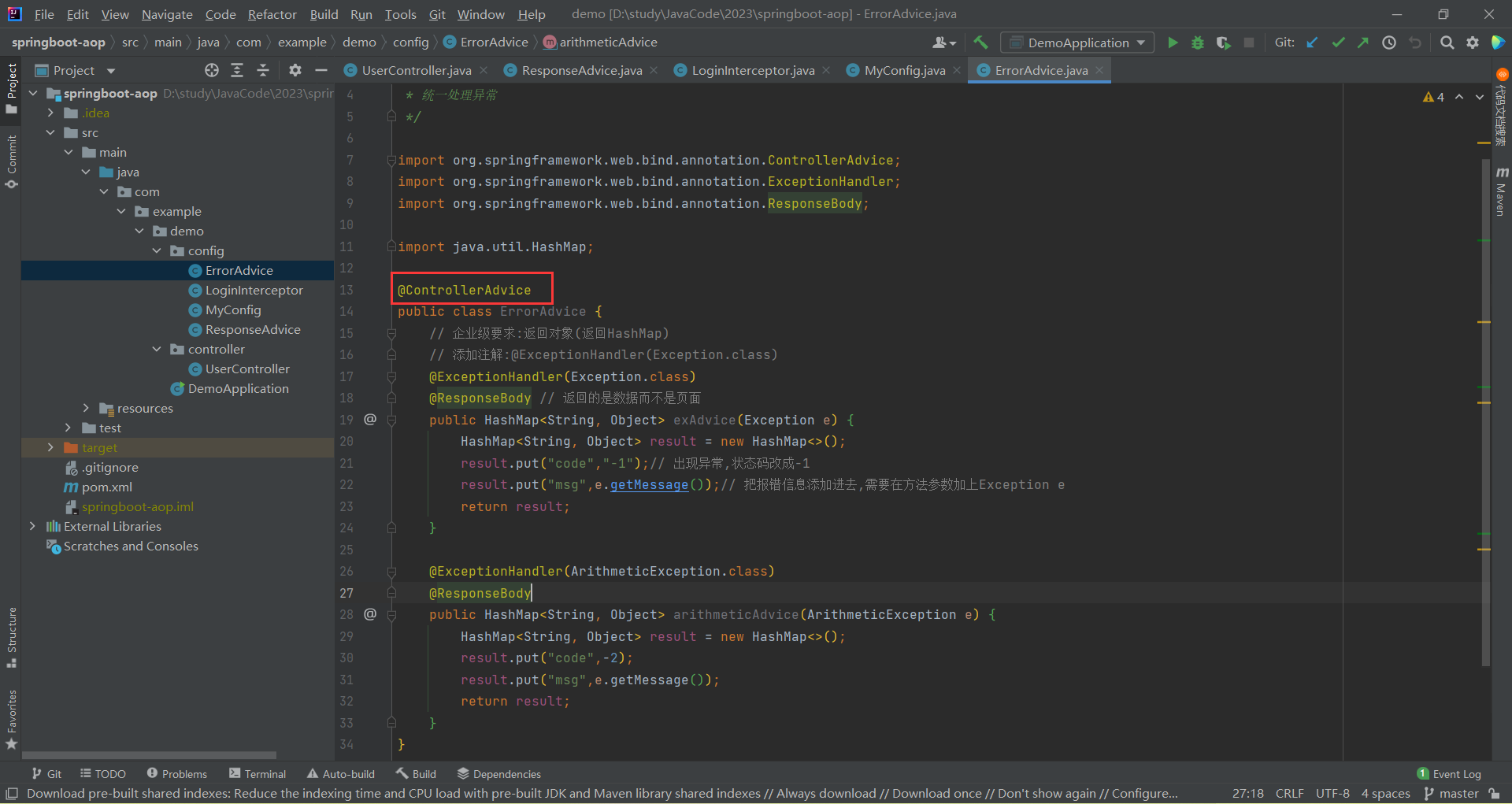This screenshot has height=804, width=1512.
Task: Open Maven tool window on right edge
Action: 1501,191
